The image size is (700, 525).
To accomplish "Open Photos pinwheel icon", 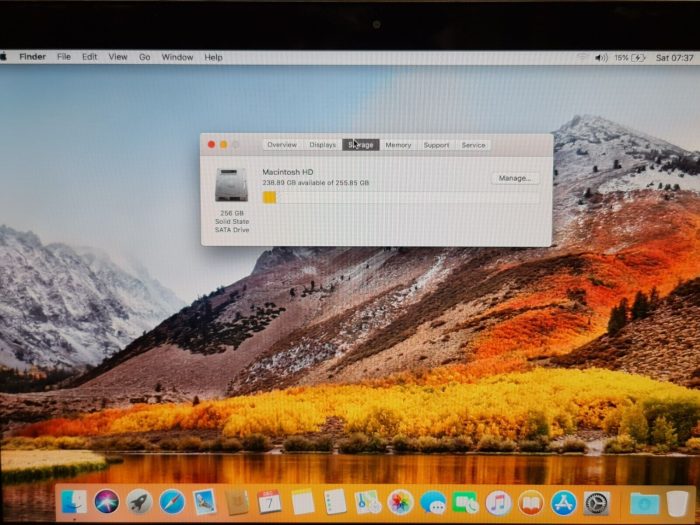I will (x=400, y=502).
